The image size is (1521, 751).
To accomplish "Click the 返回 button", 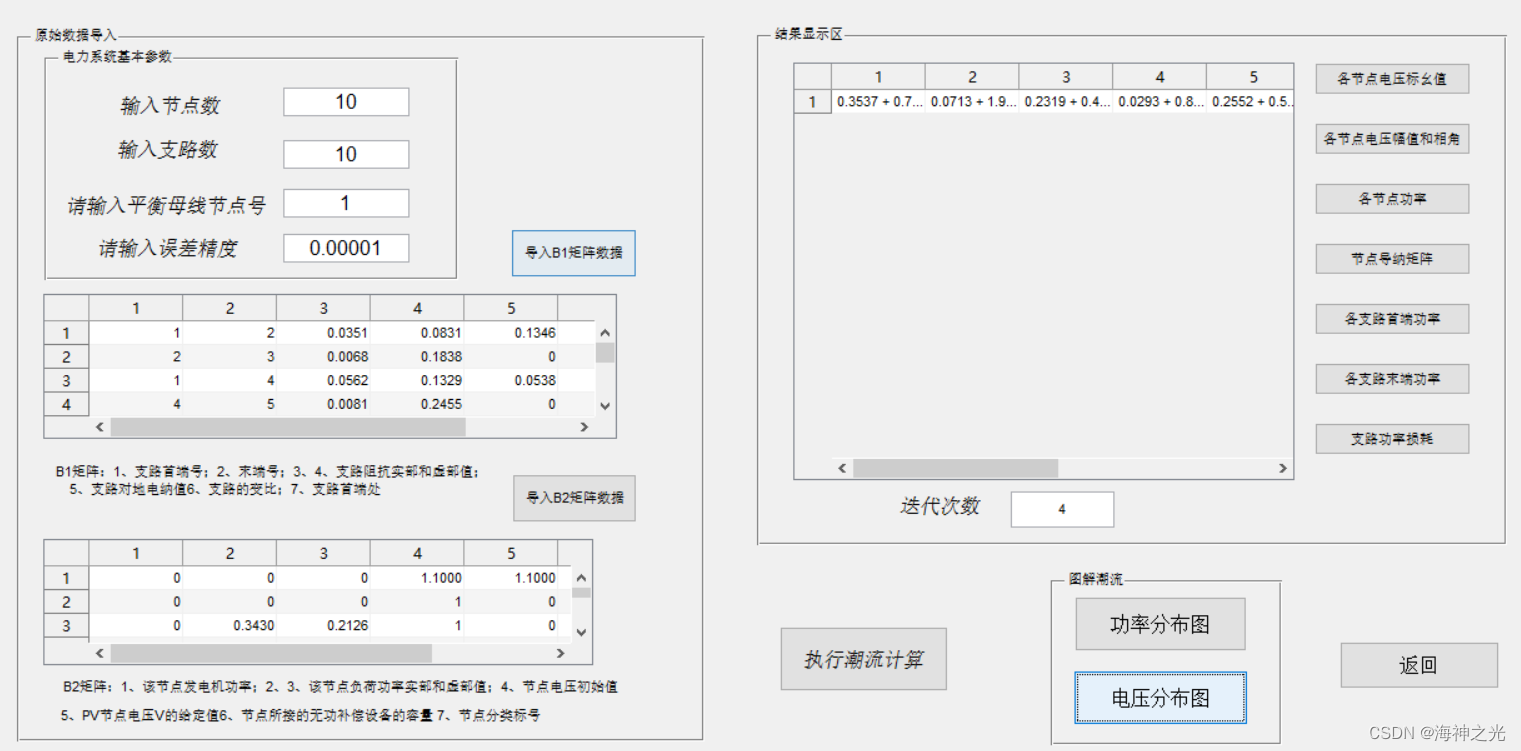I will [x=1419, y=665].
